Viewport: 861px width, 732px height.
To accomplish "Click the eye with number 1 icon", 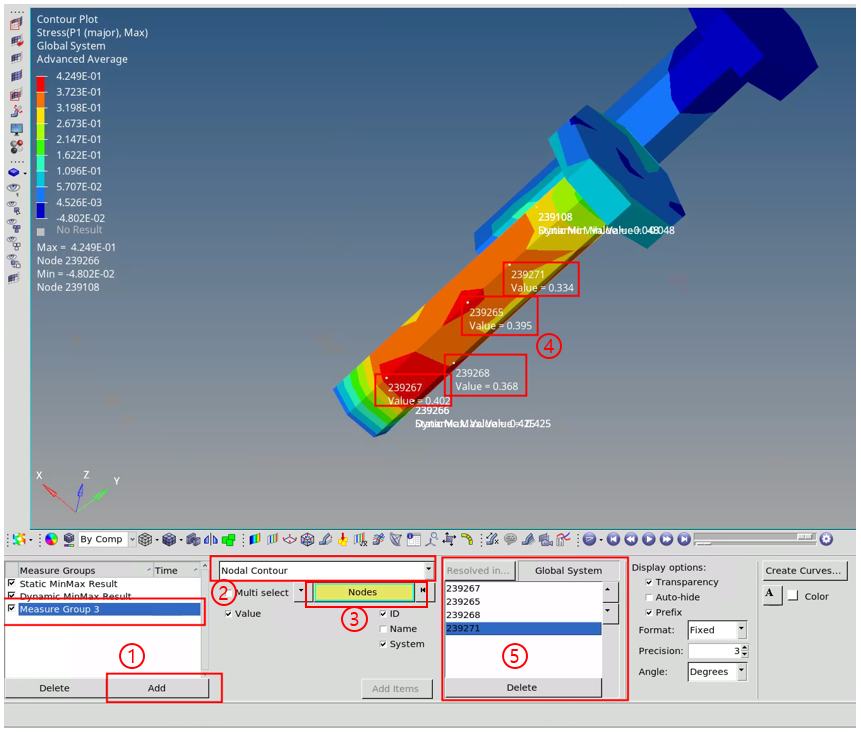I will tap(14, 189).
